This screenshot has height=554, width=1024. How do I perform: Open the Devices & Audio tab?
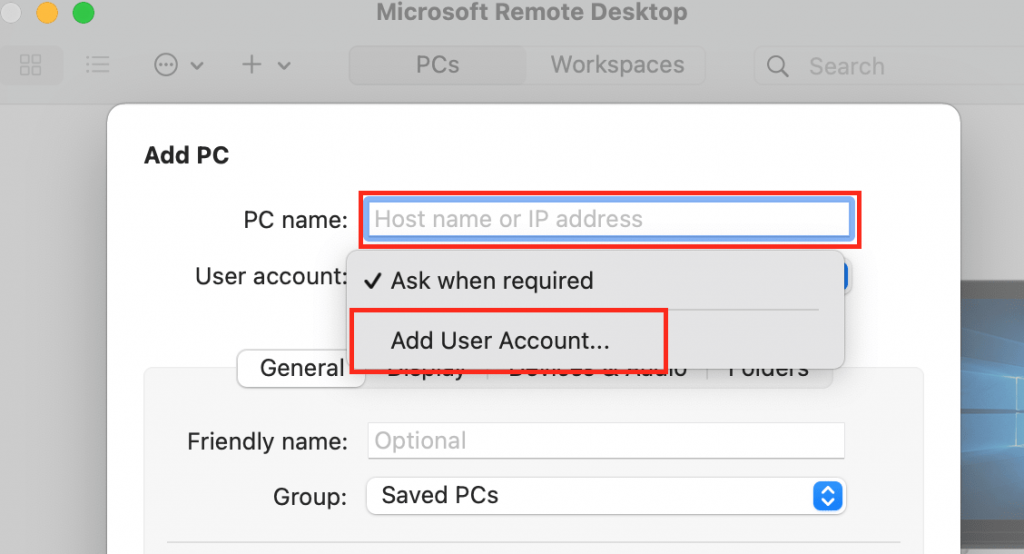click(597, 369)
